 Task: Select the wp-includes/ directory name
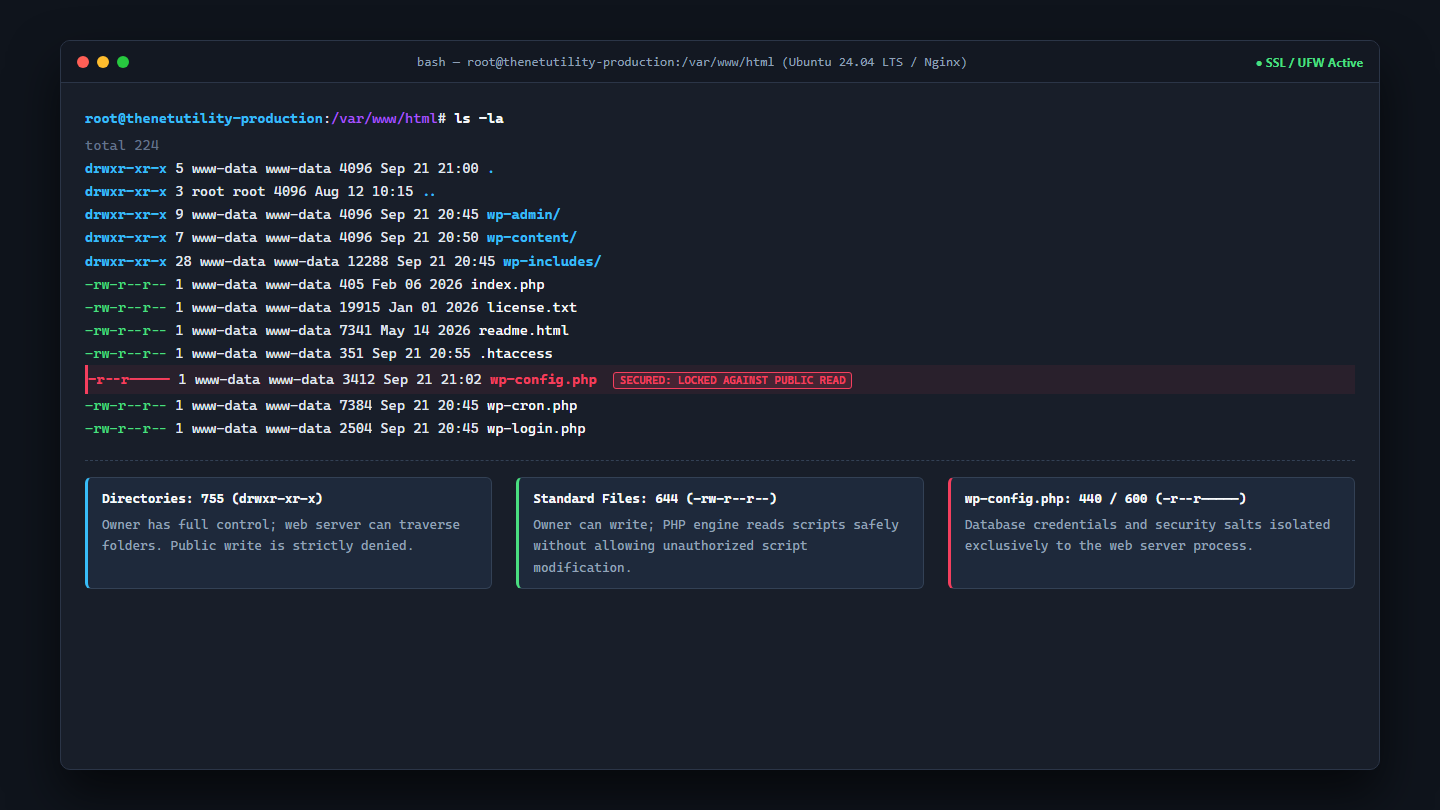click(x=552, y=261)
